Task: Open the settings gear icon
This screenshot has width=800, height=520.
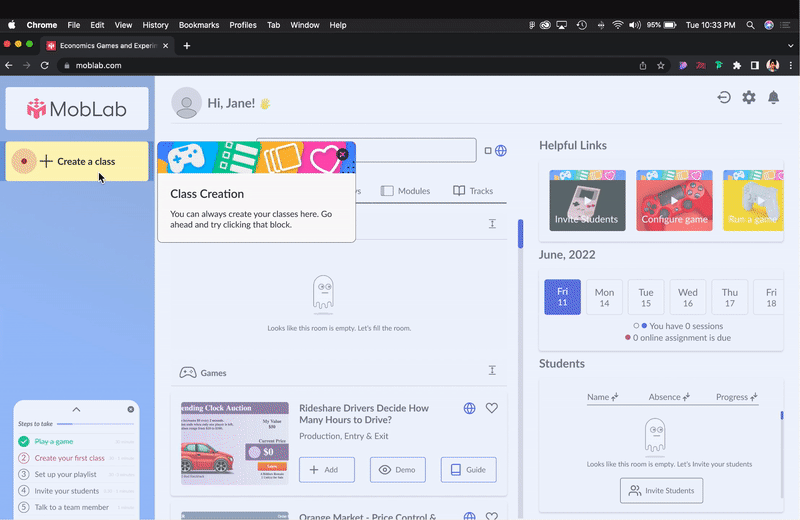Action: pos(748,97)
